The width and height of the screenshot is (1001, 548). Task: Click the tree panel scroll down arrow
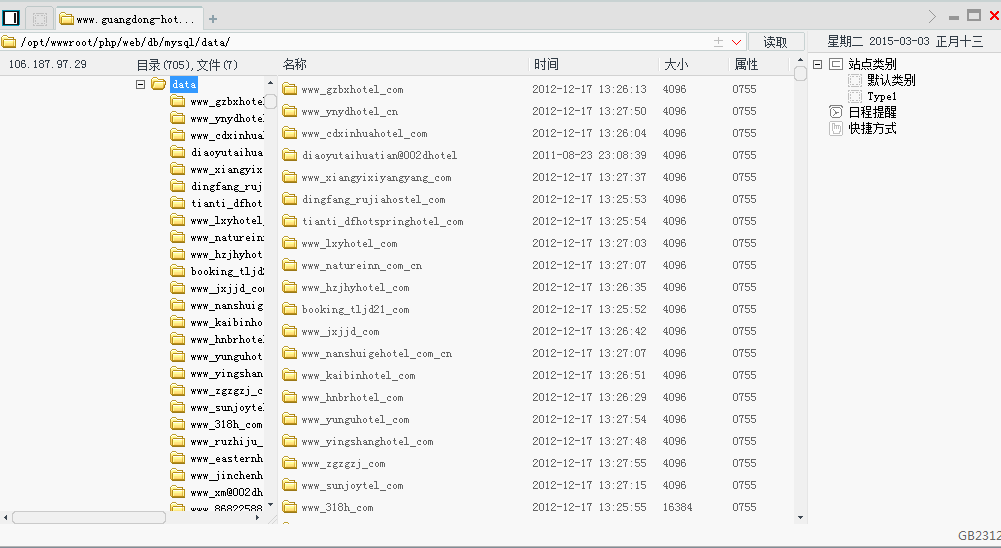click(271, 505)
